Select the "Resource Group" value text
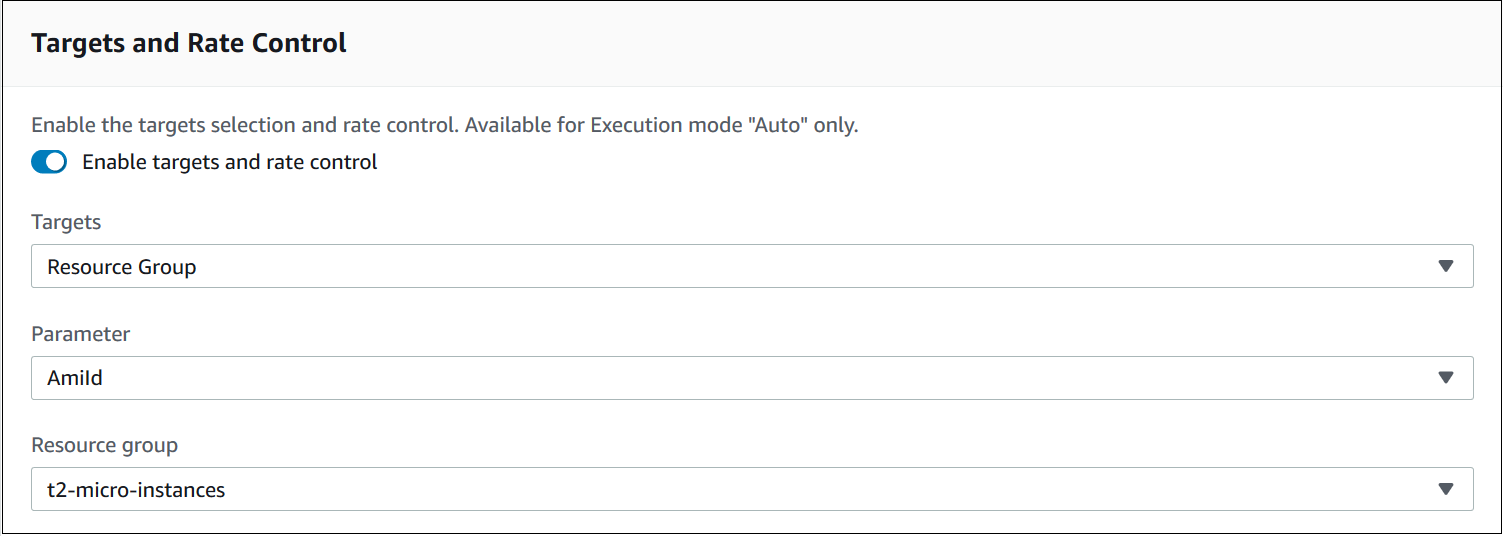Viewport: 1503px width, 536px height. pyautogui.click(x=122, y=267)
